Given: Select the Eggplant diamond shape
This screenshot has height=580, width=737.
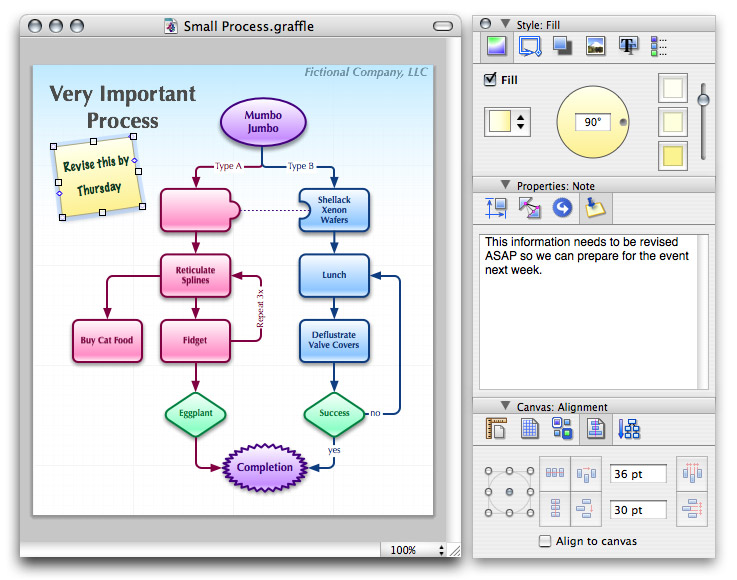Looking at the screenshot, I should point(196,414).
